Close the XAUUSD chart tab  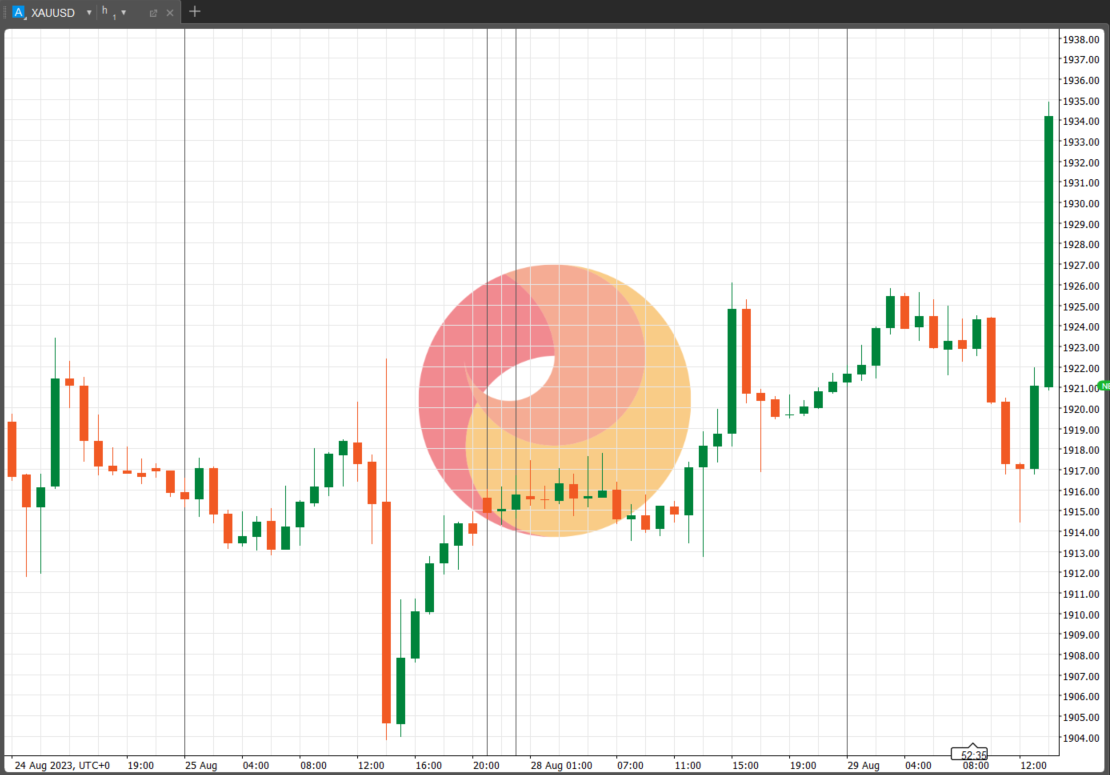(x=170, y=13)
